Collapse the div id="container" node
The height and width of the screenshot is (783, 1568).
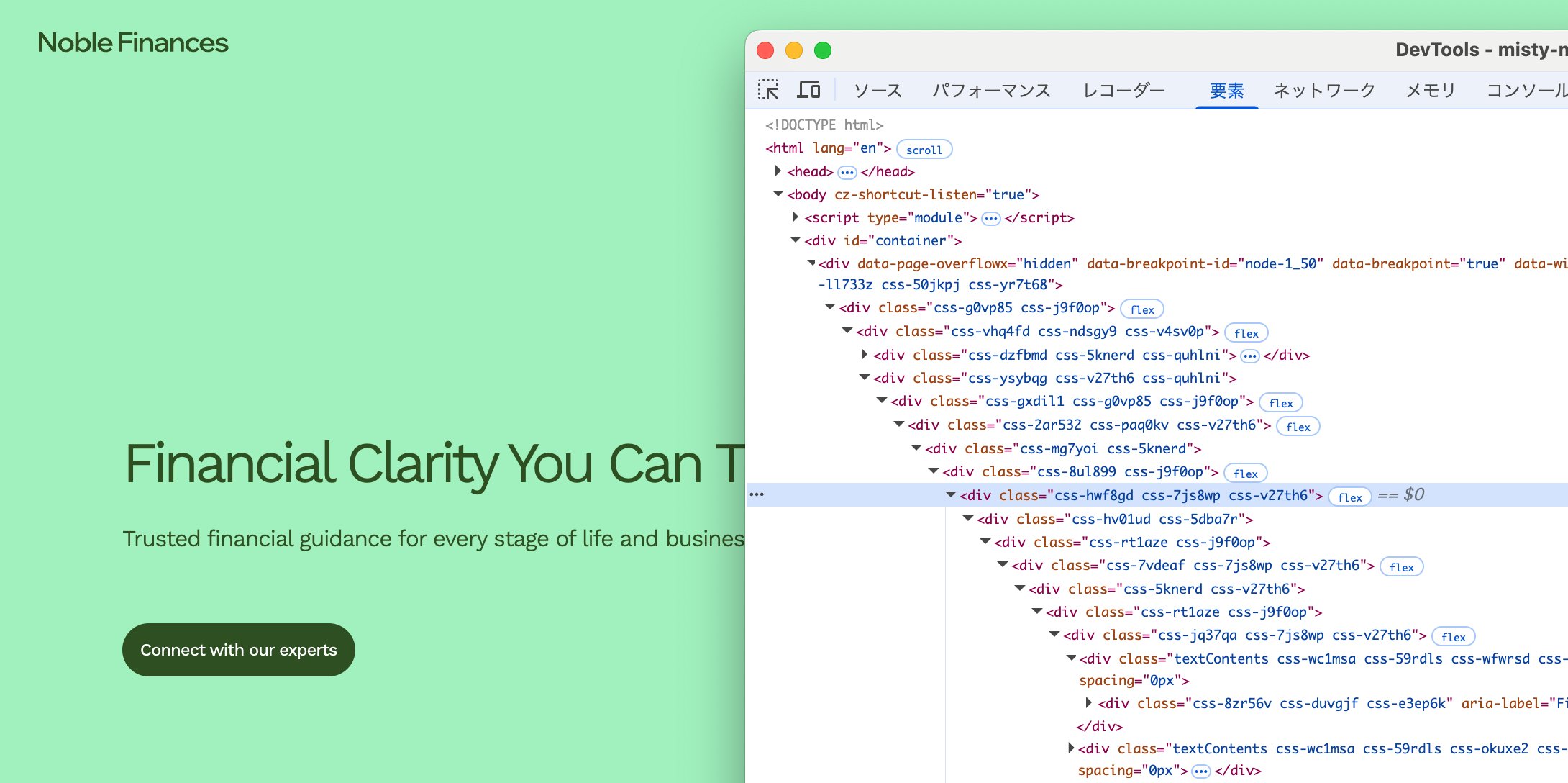click(795, 240)
